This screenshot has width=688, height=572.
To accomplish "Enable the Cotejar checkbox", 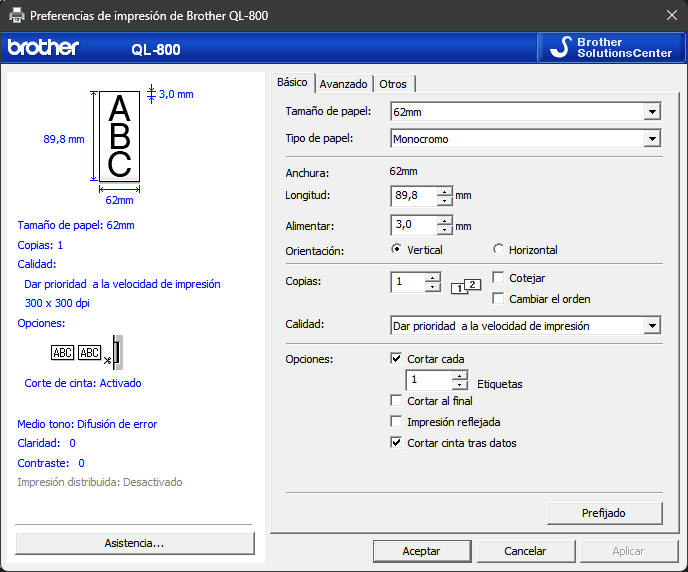I will point(498,278).
